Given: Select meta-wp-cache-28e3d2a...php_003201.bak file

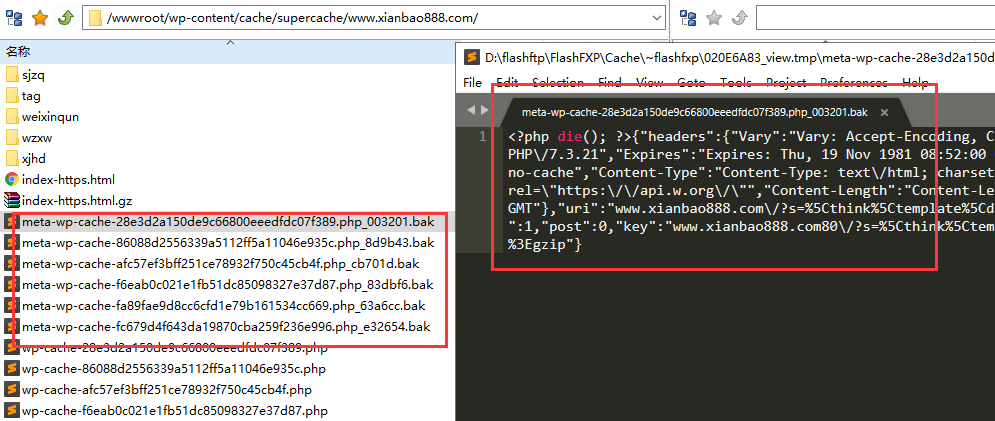Looking at the screenshot, I should (x=228, y=222).
